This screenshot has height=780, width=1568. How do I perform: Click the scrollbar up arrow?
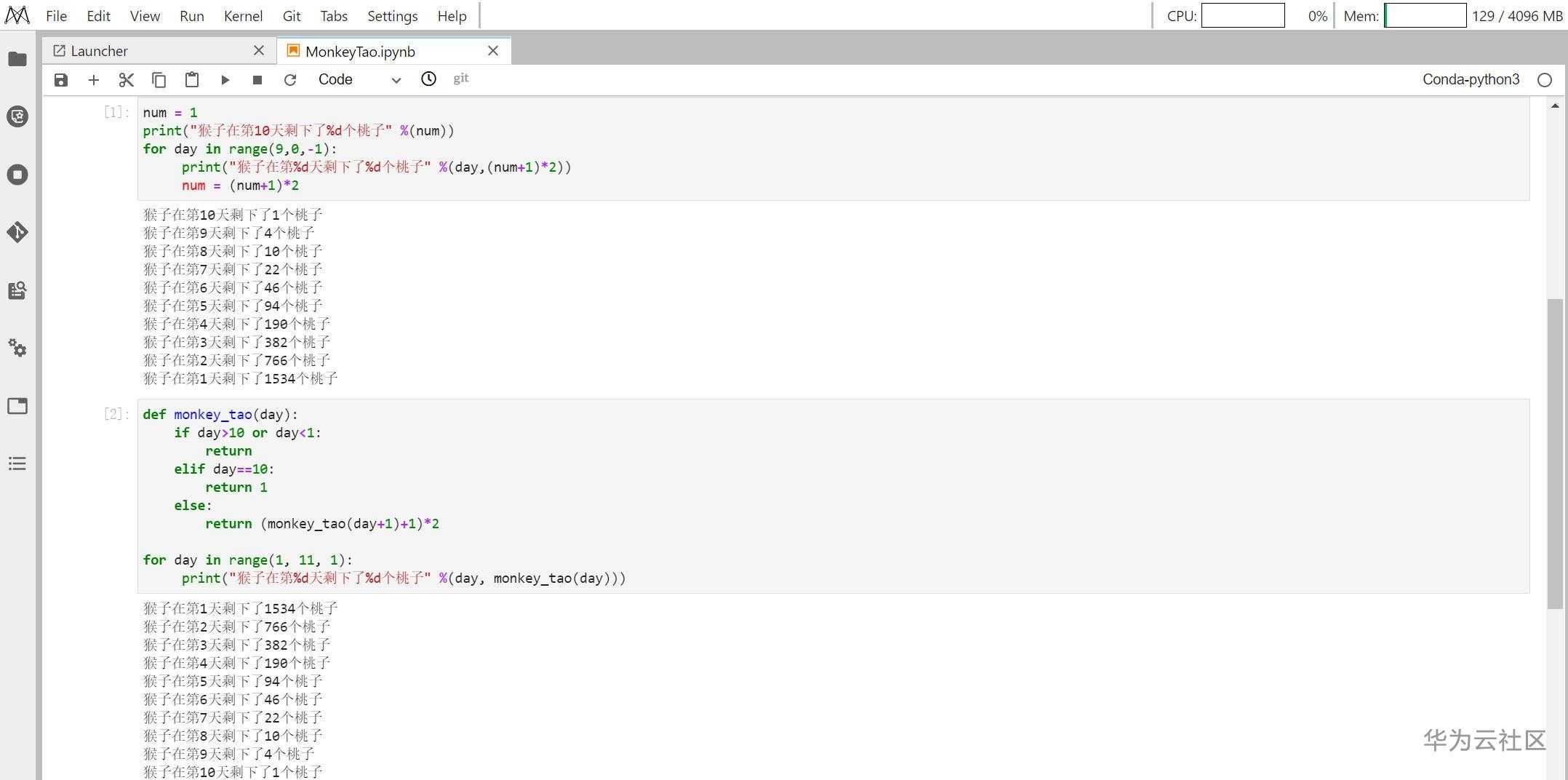point(1555,106)
